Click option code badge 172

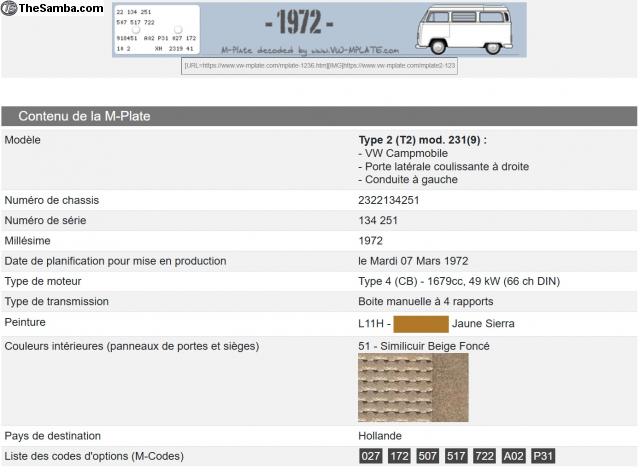coord(399,456)
